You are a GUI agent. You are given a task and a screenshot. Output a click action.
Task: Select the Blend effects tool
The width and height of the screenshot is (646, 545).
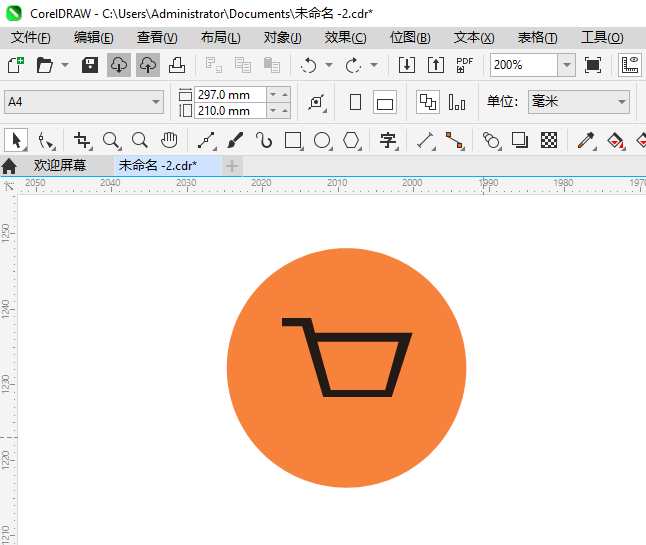[x=492, y=140]
